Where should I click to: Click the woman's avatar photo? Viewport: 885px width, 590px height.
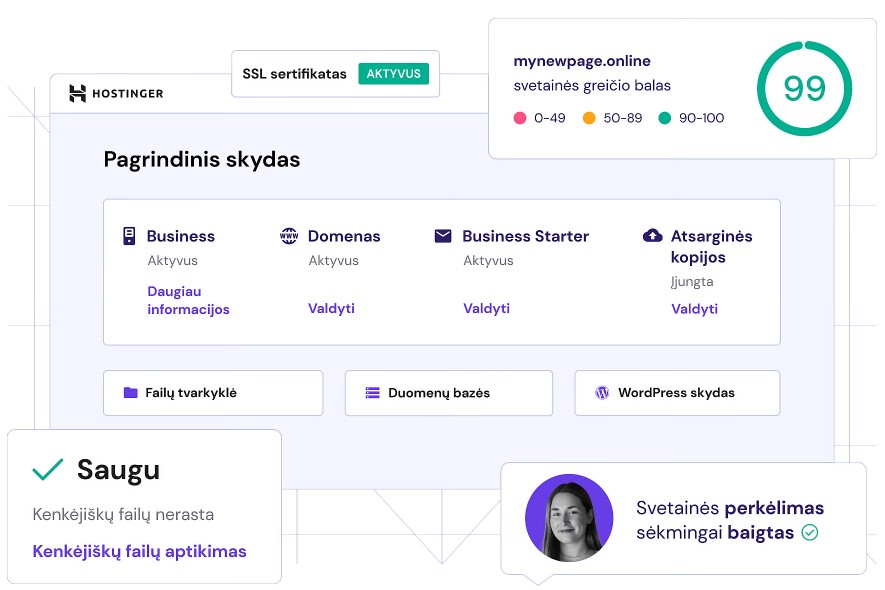click(x=569, y=518)
